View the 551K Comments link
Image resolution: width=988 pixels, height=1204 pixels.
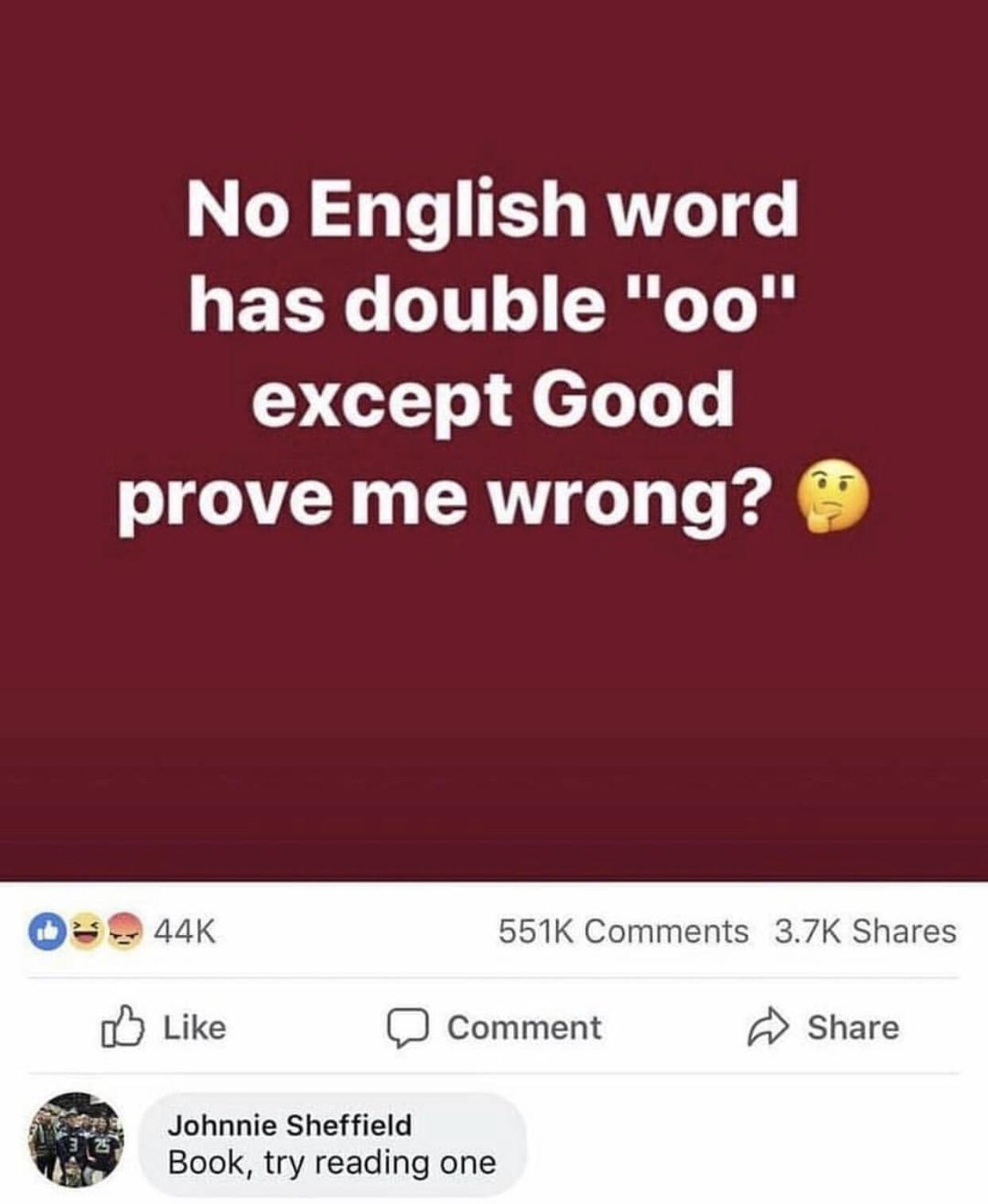[x=624, y=931]
